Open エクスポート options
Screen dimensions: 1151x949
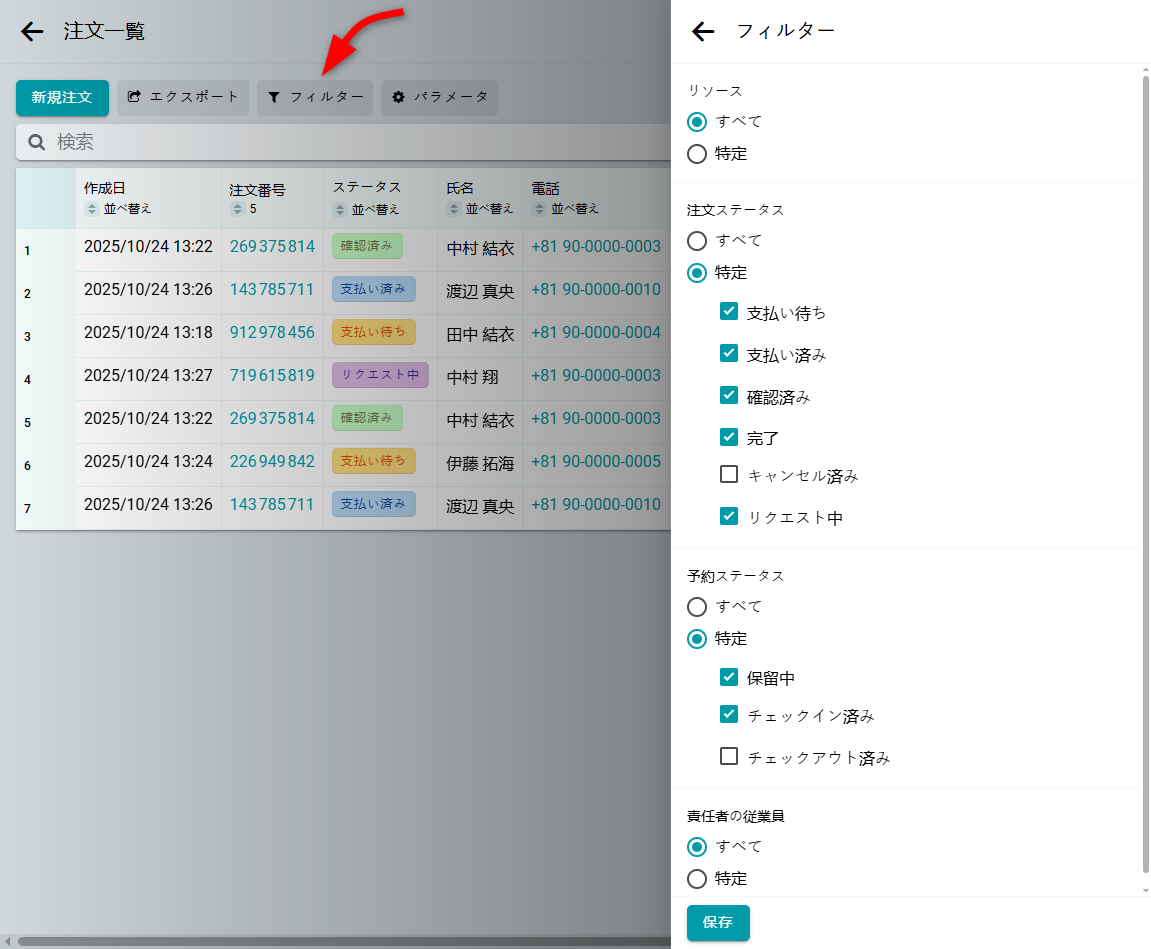click(x=183, y=98)
